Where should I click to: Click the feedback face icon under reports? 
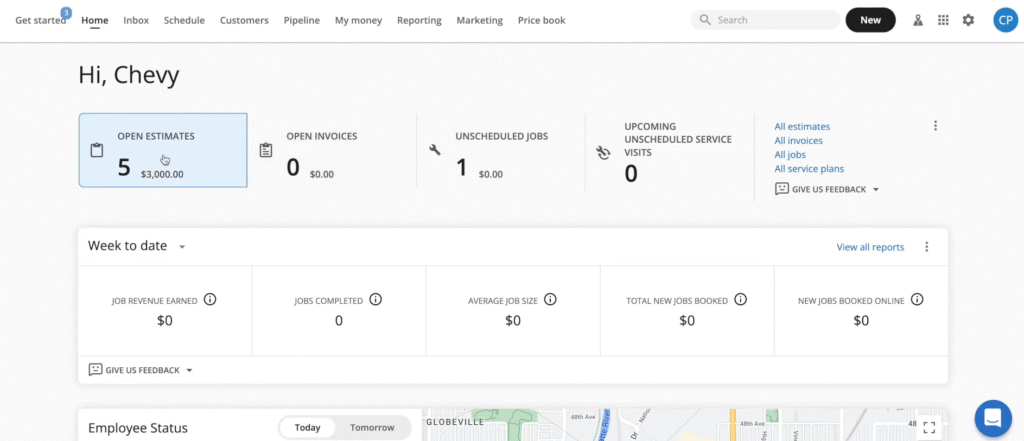(95, 370)
